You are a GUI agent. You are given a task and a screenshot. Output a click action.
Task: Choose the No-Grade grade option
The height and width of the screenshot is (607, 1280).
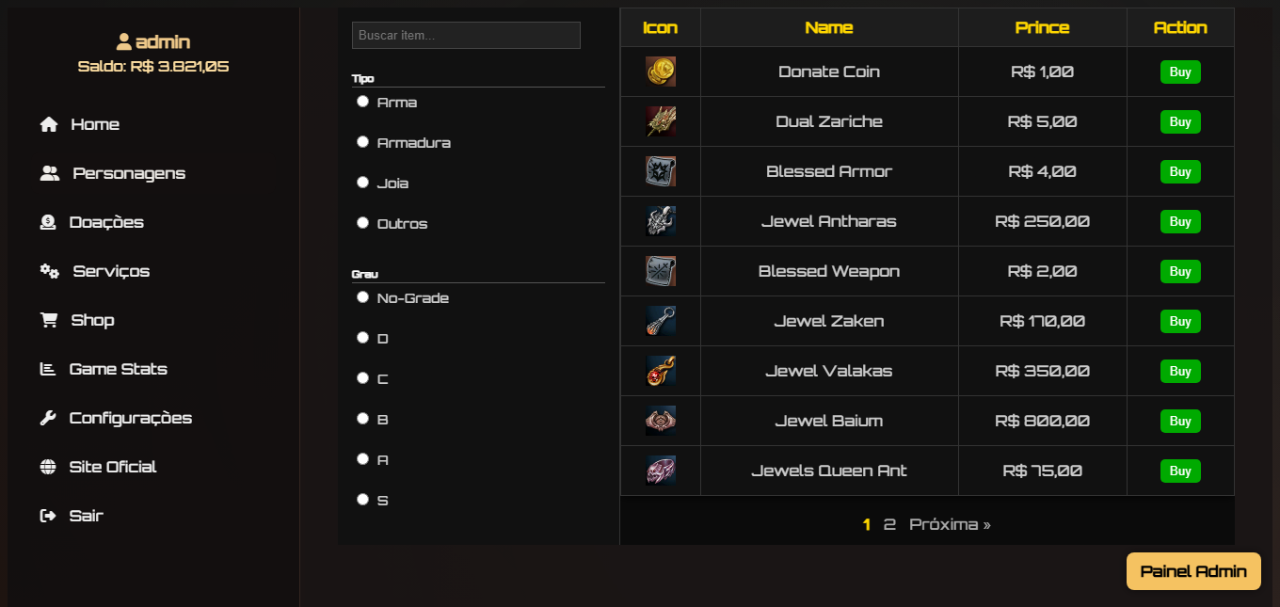pyautogui.click(x=363, y=297)
